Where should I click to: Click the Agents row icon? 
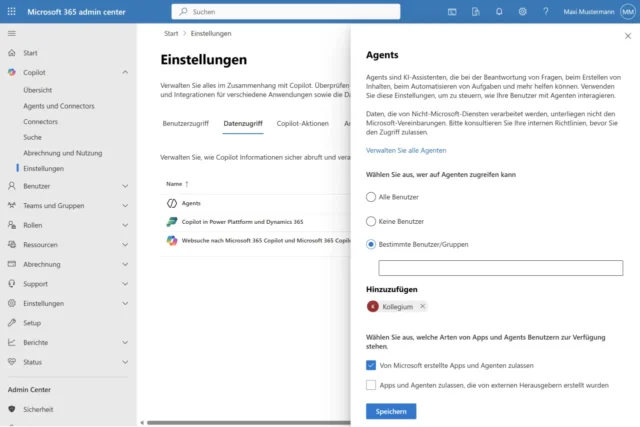point(172,203)
